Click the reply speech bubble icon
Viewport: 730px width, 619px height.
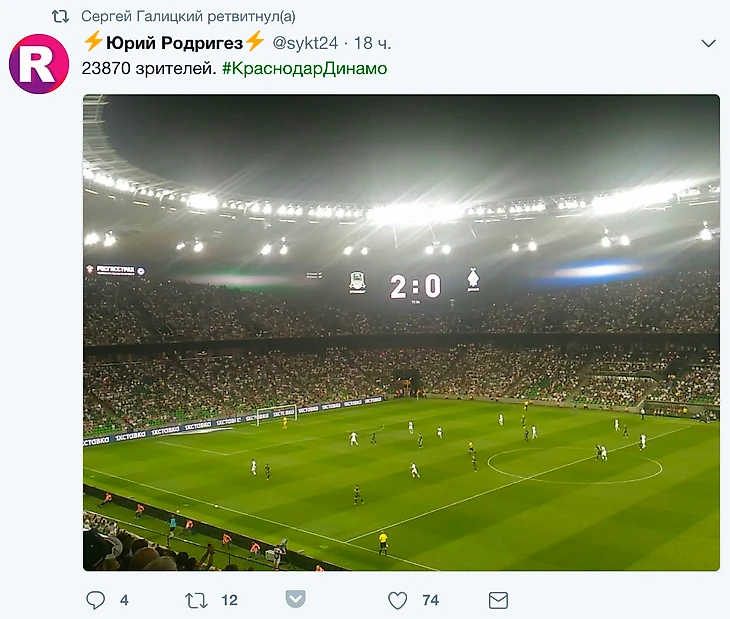pyautogui.click(x=96, y=600)
